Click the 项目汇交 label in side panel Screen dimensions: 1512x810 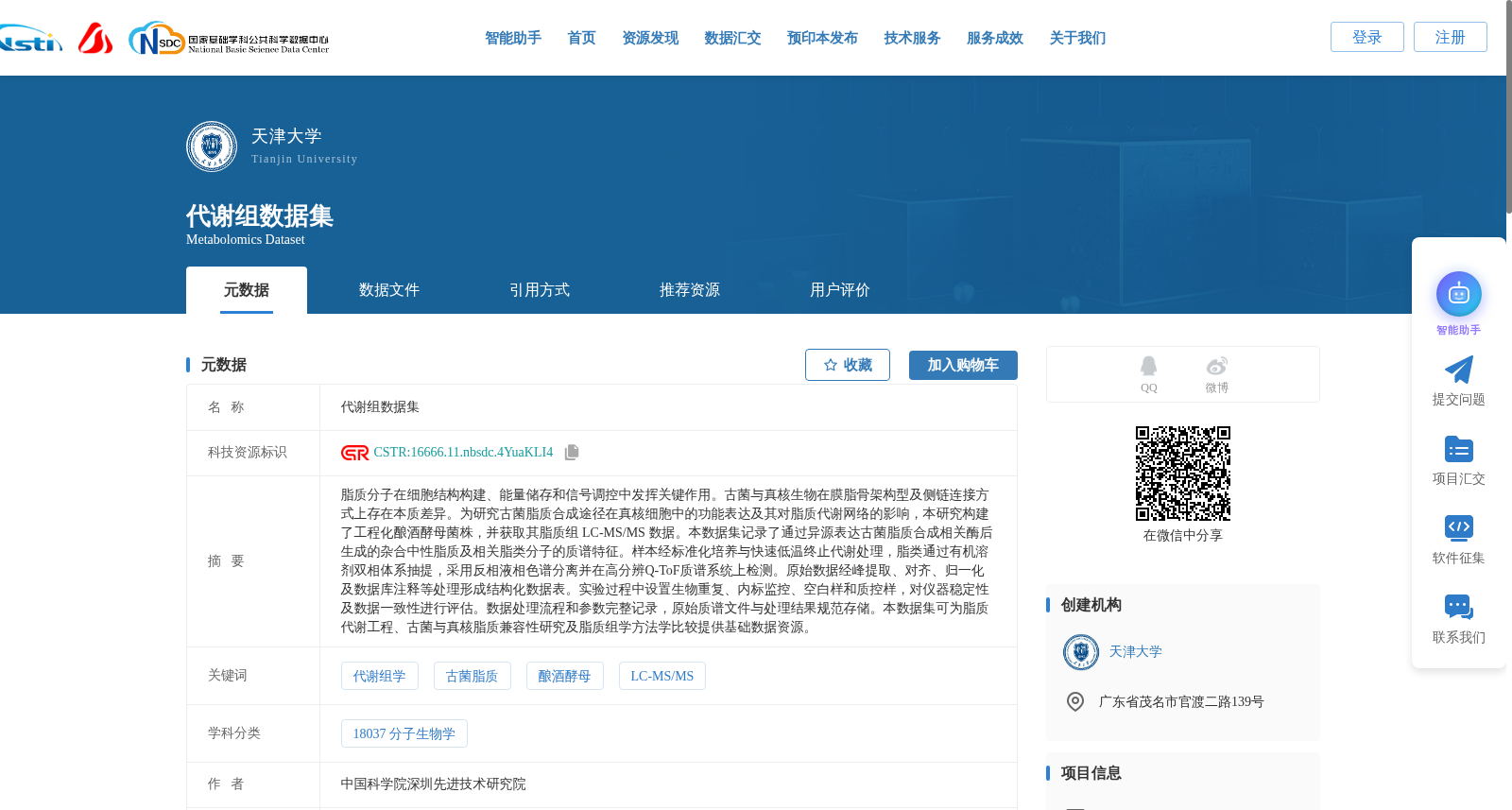(x=1459, y=479)
